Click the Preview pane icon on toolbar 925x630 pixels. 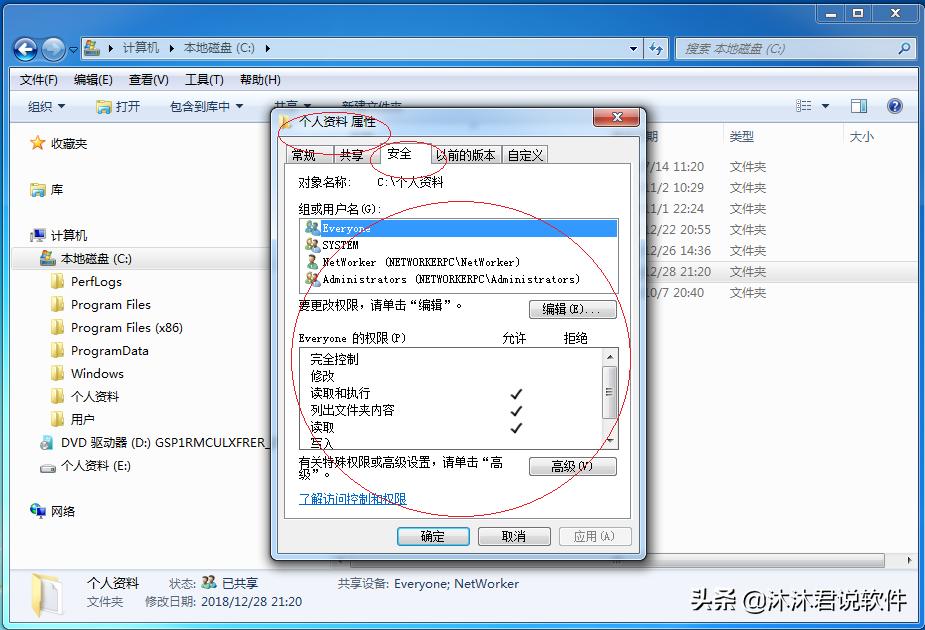pyautogui.click(x=858, y=106)
